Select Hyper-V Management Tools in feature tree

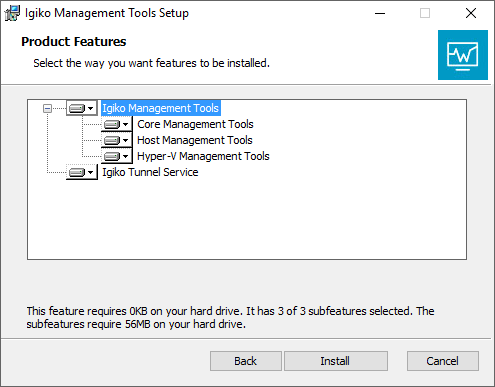203,156
